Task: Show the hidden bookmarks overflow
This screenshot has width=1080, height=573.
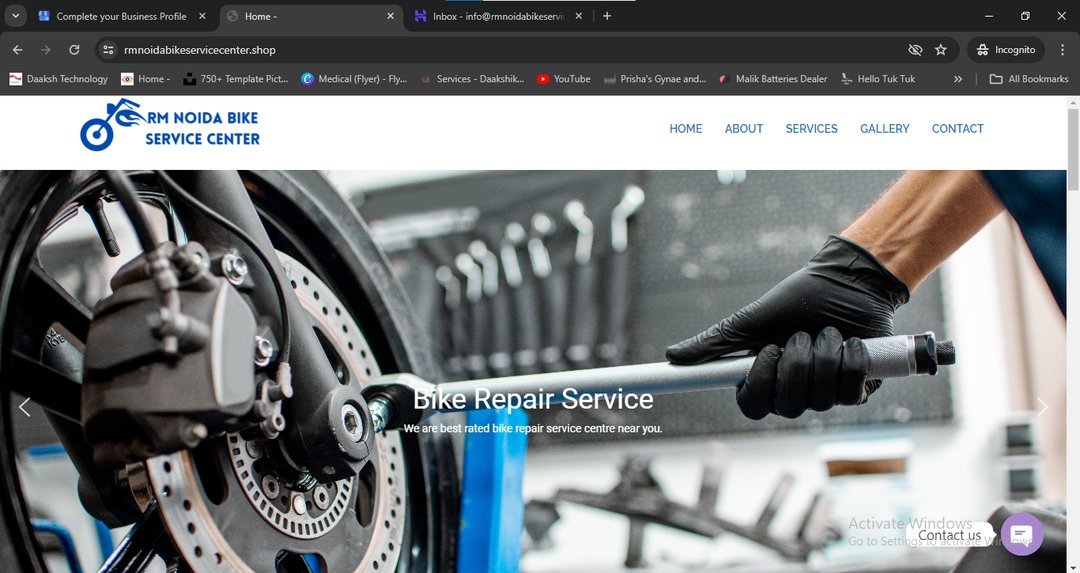Action: pos(958,79)
